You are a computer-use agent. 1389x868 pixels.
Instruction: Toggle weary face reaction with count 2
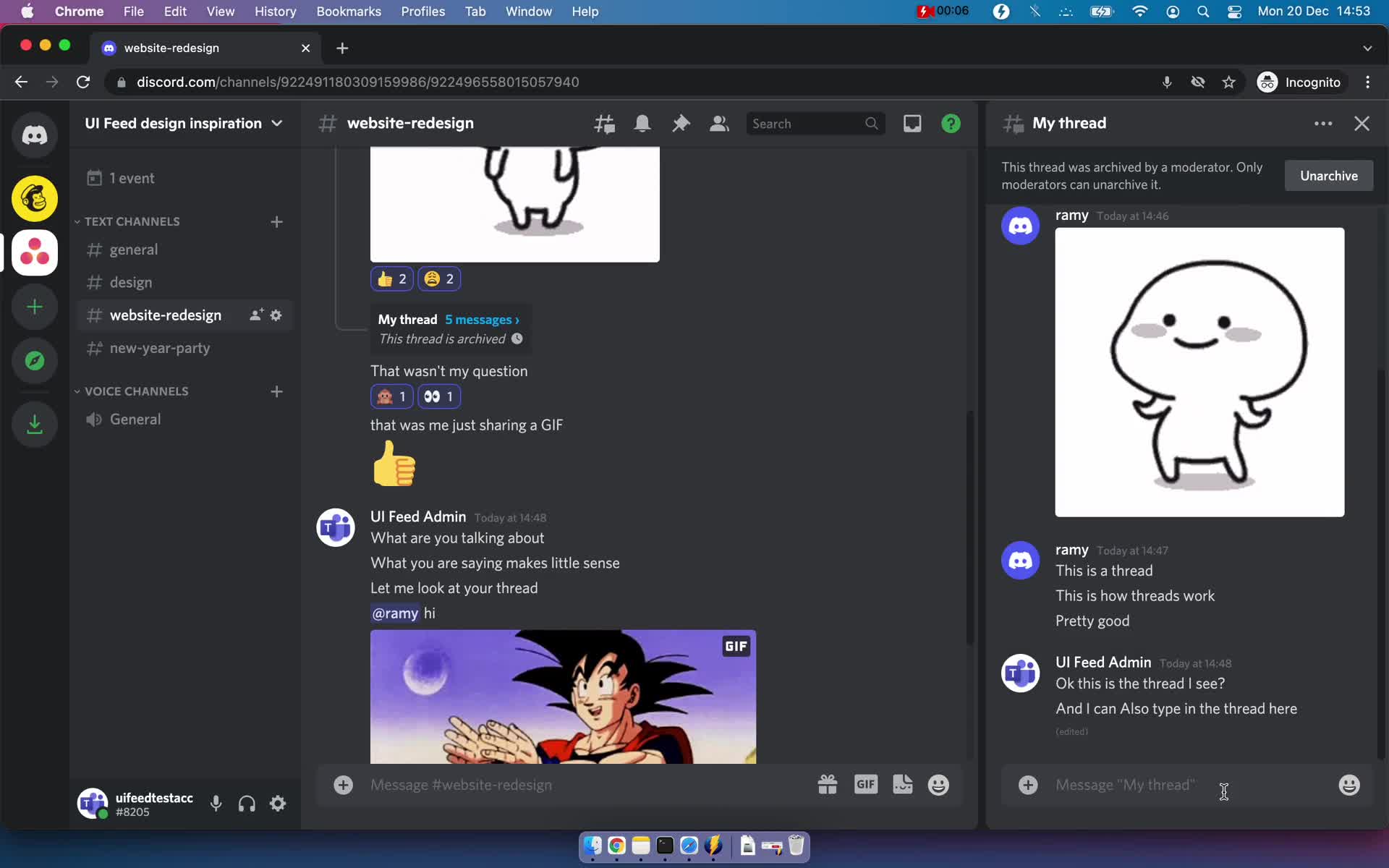[x=439, y=278]
